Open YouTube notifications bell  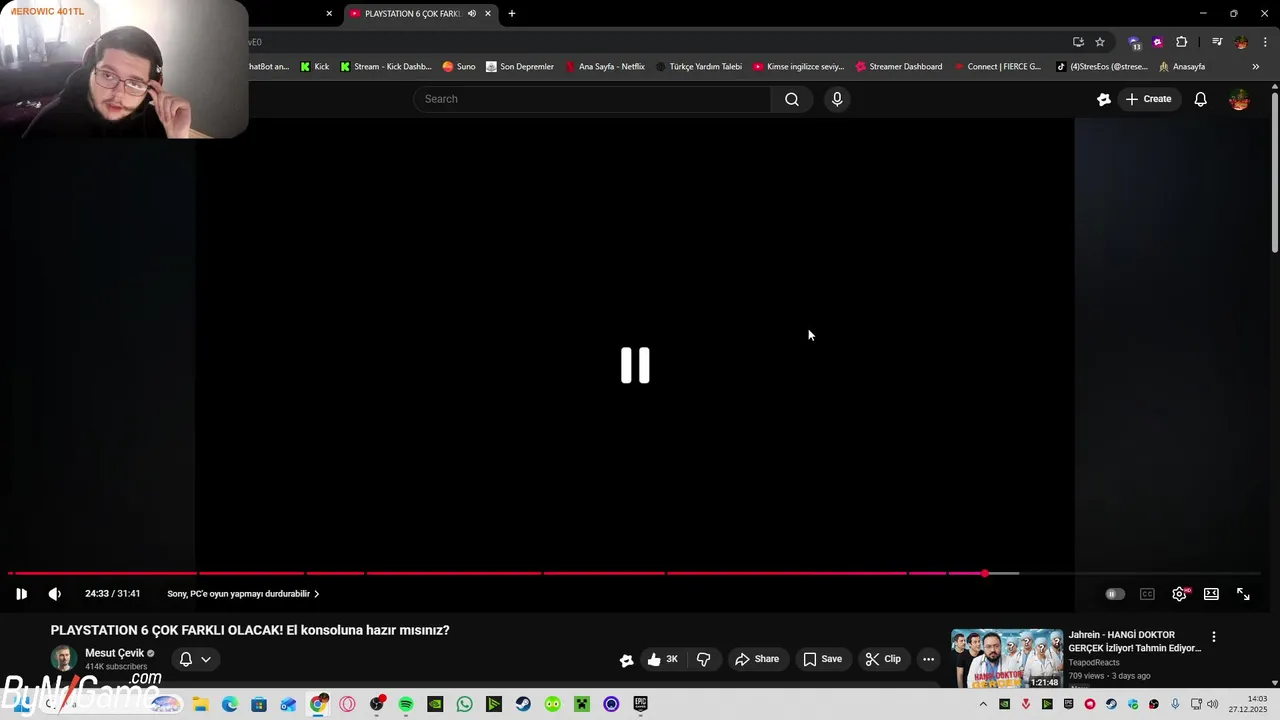tap(1201, 99)
